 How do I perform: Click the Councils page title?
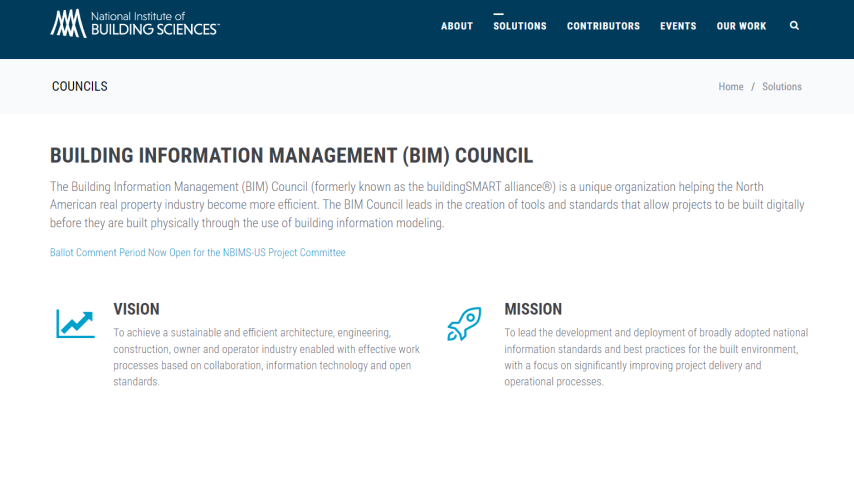tap(79, 87)
